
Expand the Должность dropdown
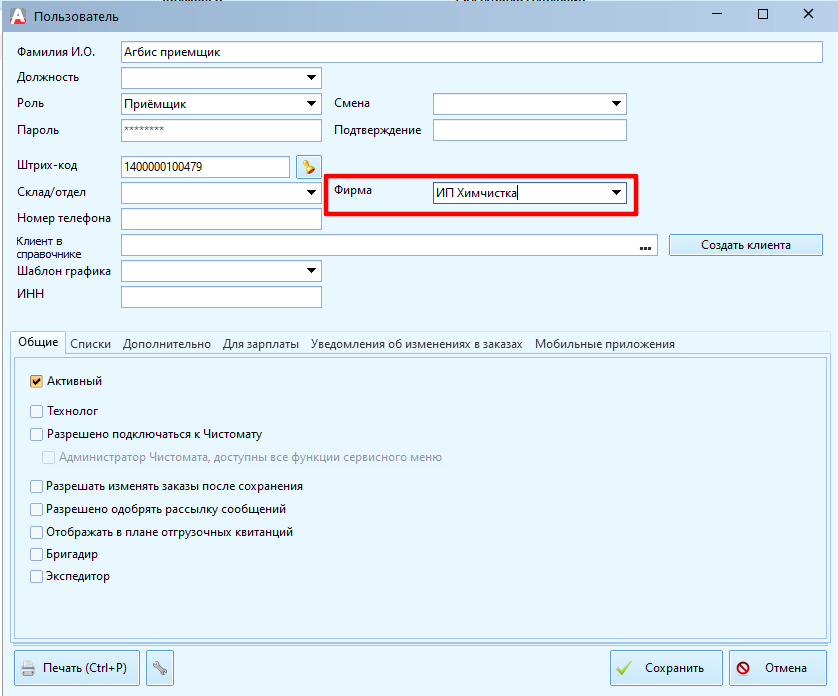(x=311, y=78)
